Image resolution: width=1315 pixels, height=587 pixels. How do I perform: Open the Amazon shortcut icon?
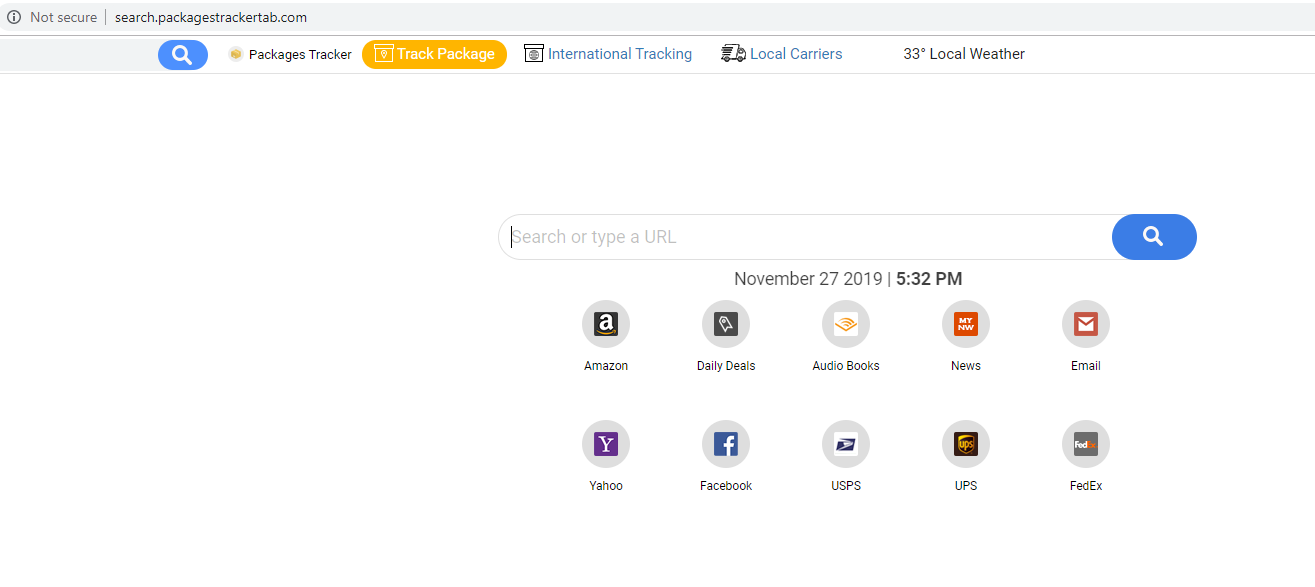(606, 324)
